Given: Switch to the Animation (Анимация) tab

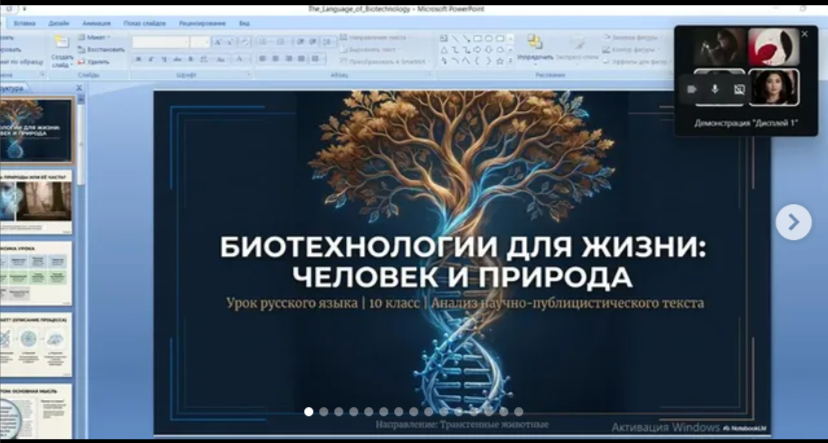Looking at the screenshot, I should point(98,22).
